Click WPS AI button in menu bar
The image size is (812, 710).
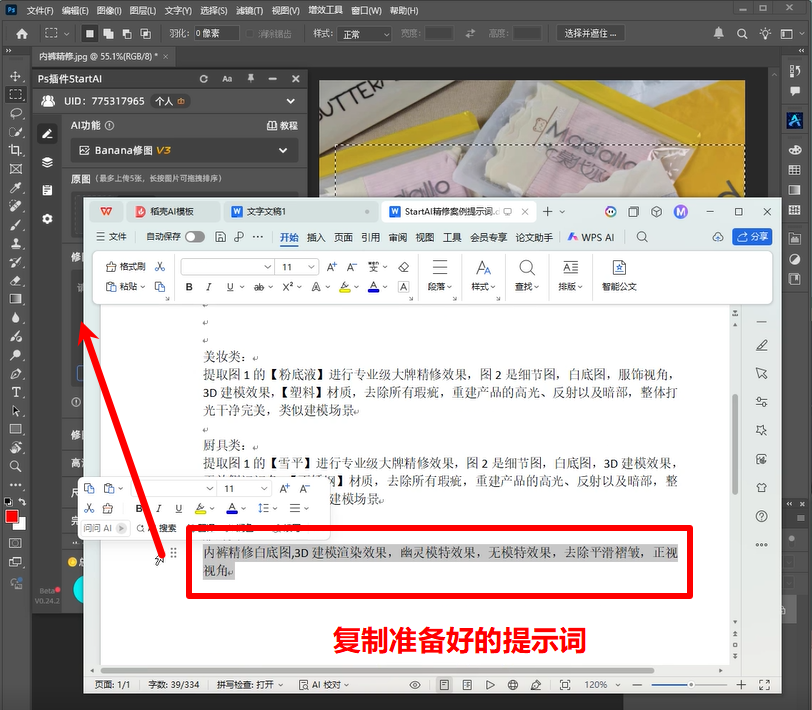click(591, 237)
